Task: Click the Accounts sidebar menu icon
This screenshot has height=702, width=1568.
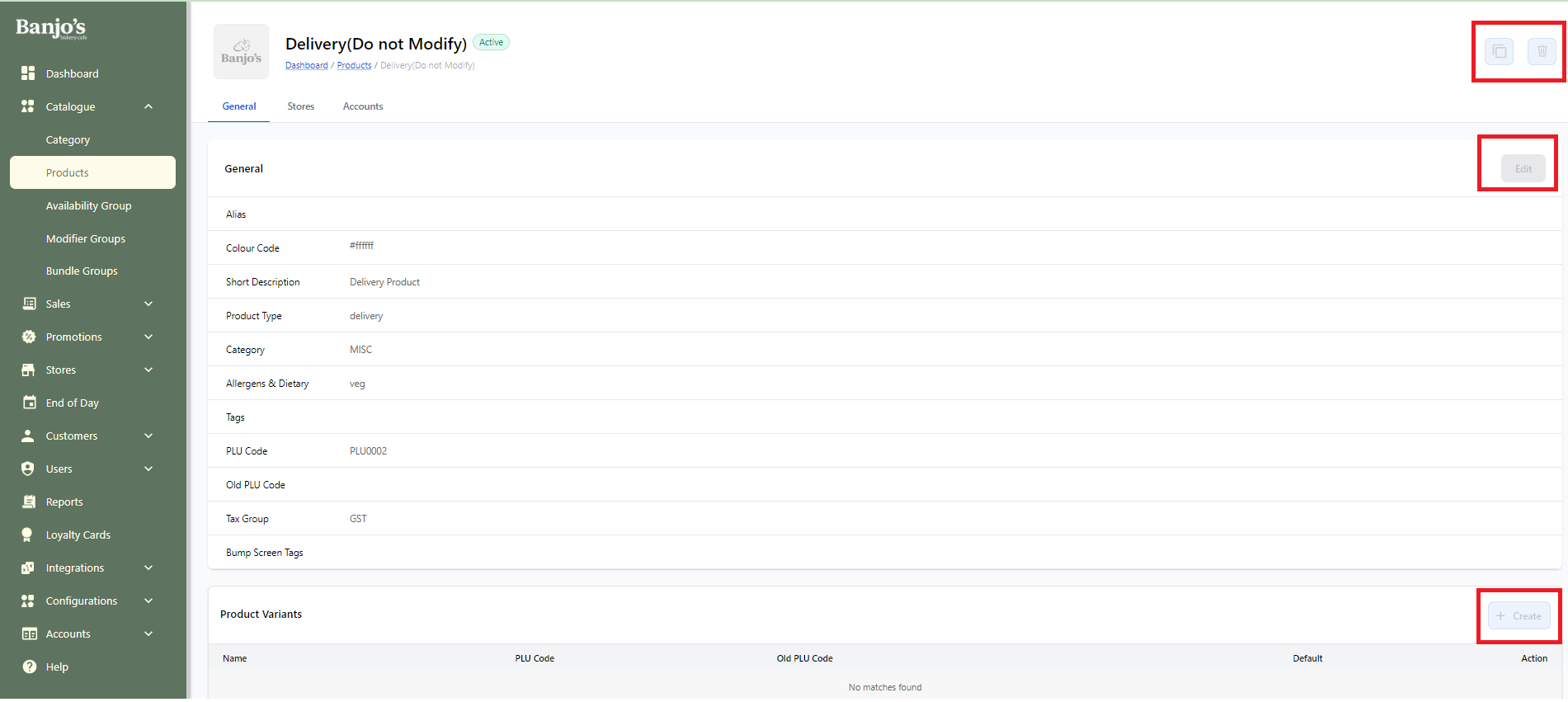Action: coord(29,634)
